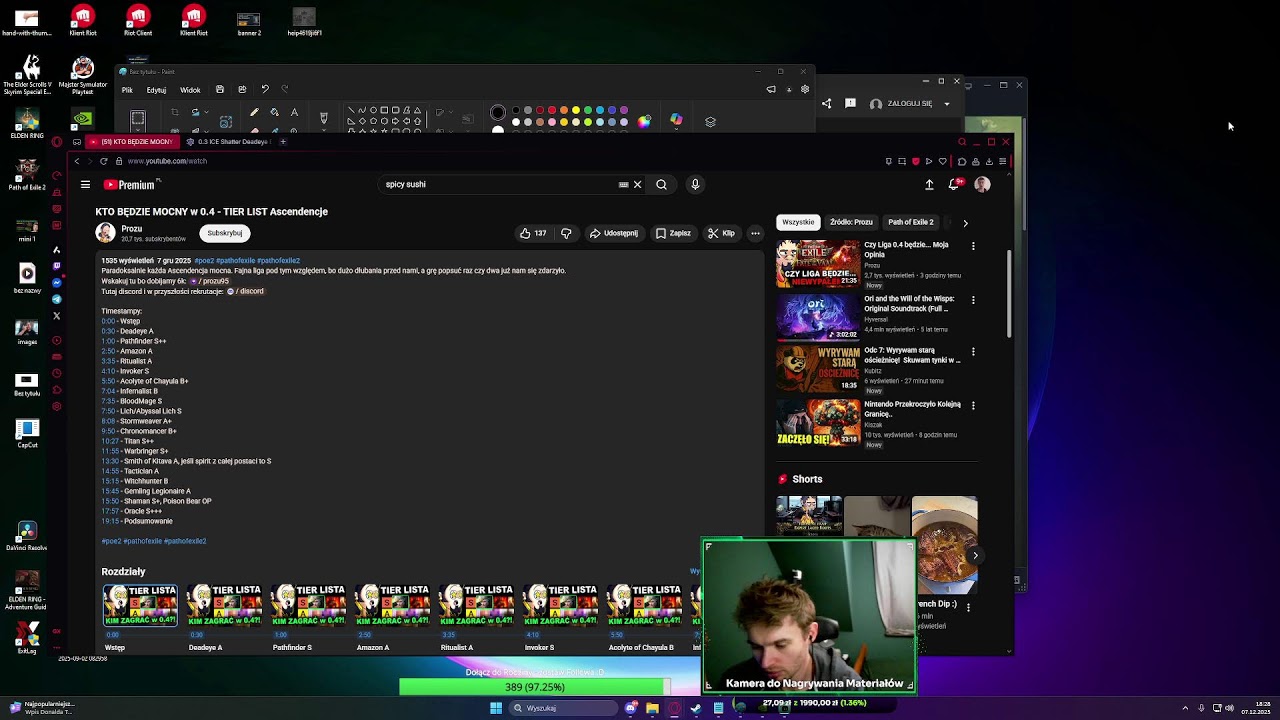1280x720 pixels.
Task: Click the Zapisz save button
Action: [673, 233]
